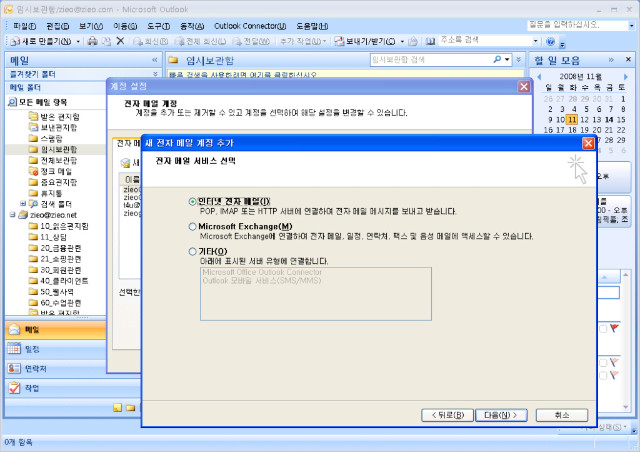The height and width of the screenshot is (452, 640).
Task: Click the 질문을 입력하십시오 help box
Action: point(577,25)
